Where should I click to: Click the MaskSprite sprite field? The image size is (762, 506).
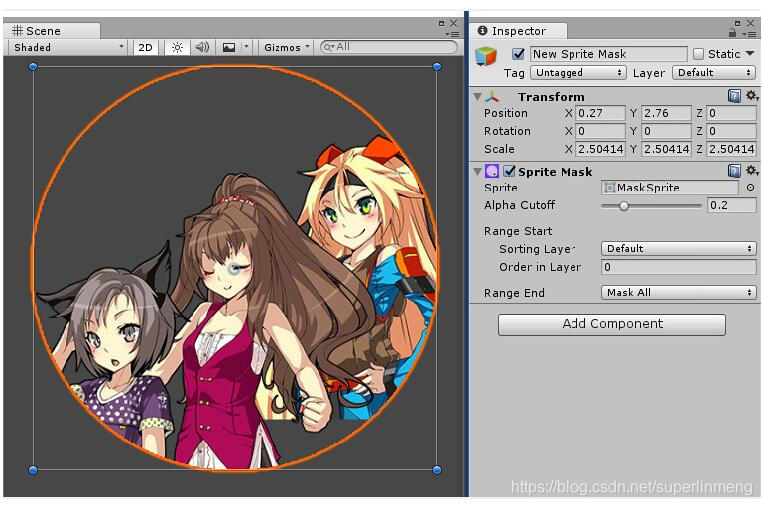pyautogui.click(x=670, y=188)
